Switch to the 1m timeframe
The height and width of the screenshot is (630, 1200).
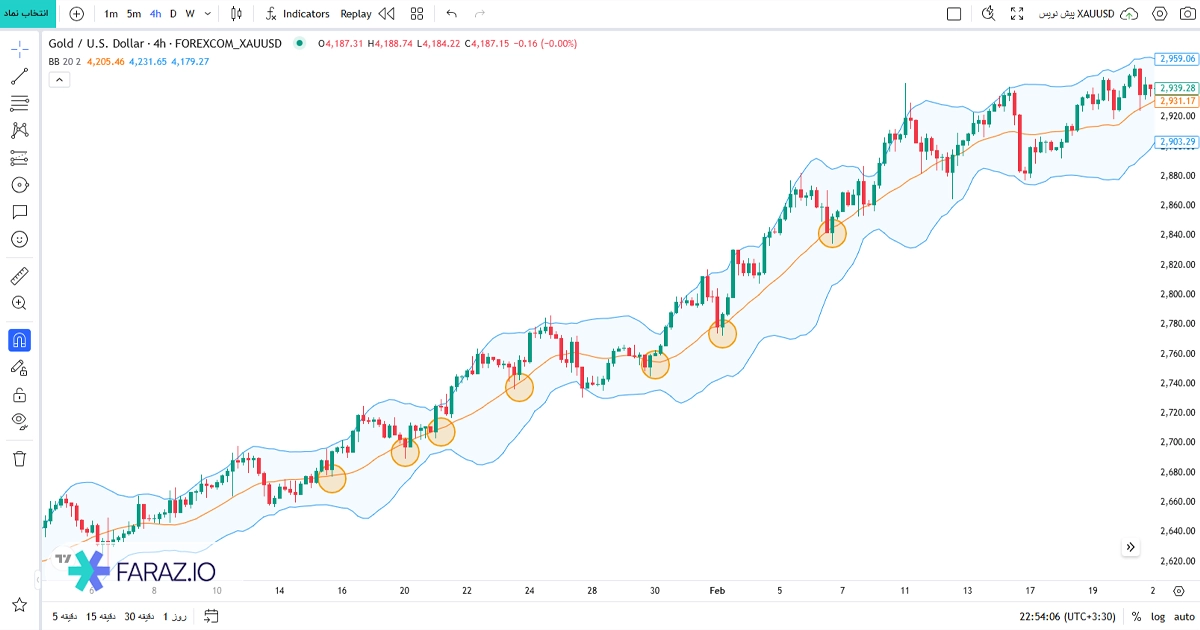pyautogui.click(x=110, y=14)
